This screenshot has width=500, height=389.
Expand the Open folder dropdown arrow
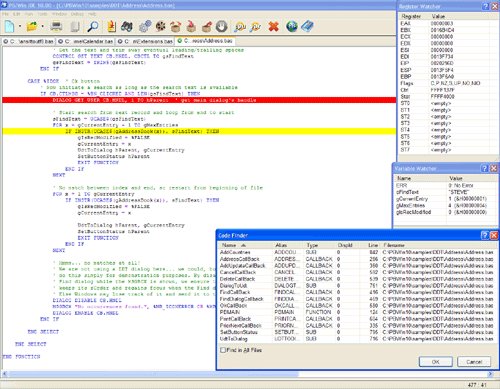click(42, 26)
